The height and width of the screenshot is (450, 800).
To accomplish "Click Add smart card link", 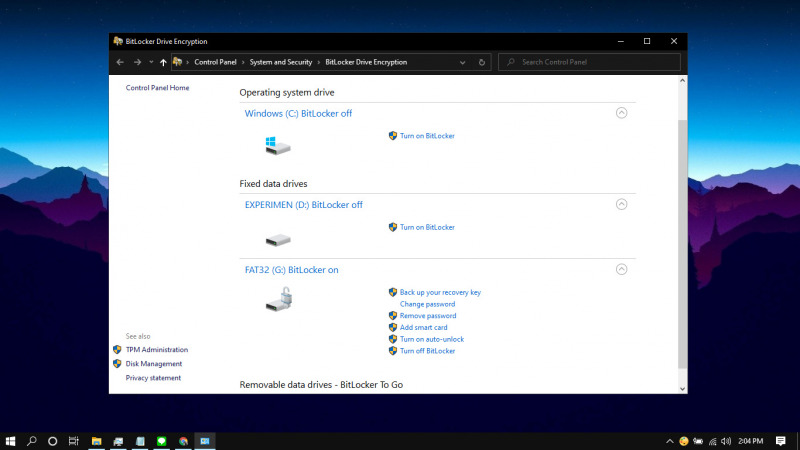I will [423, 328].
